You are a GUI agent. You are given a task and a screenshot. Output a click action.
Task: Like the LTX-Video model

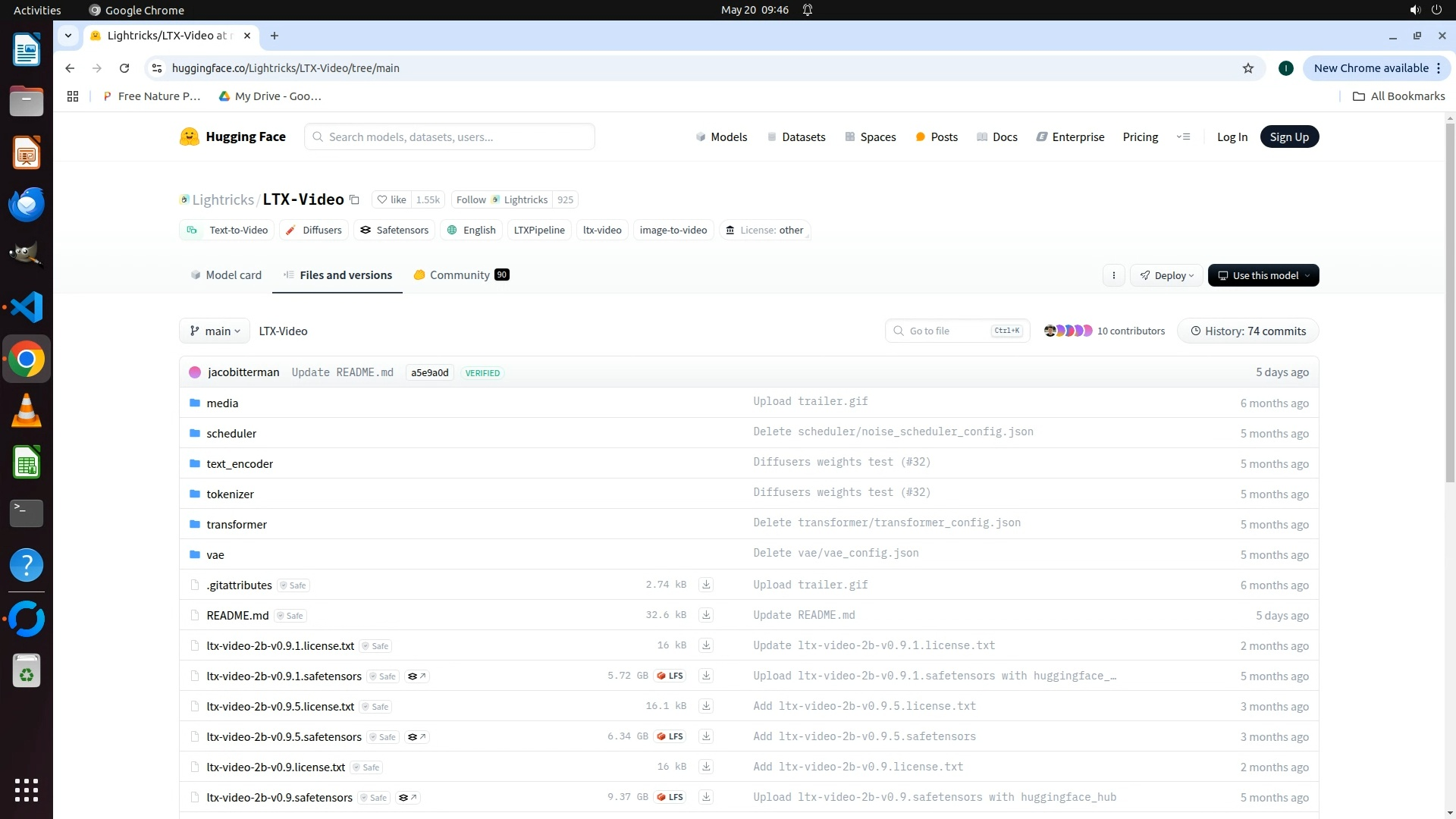coord(392,200)
